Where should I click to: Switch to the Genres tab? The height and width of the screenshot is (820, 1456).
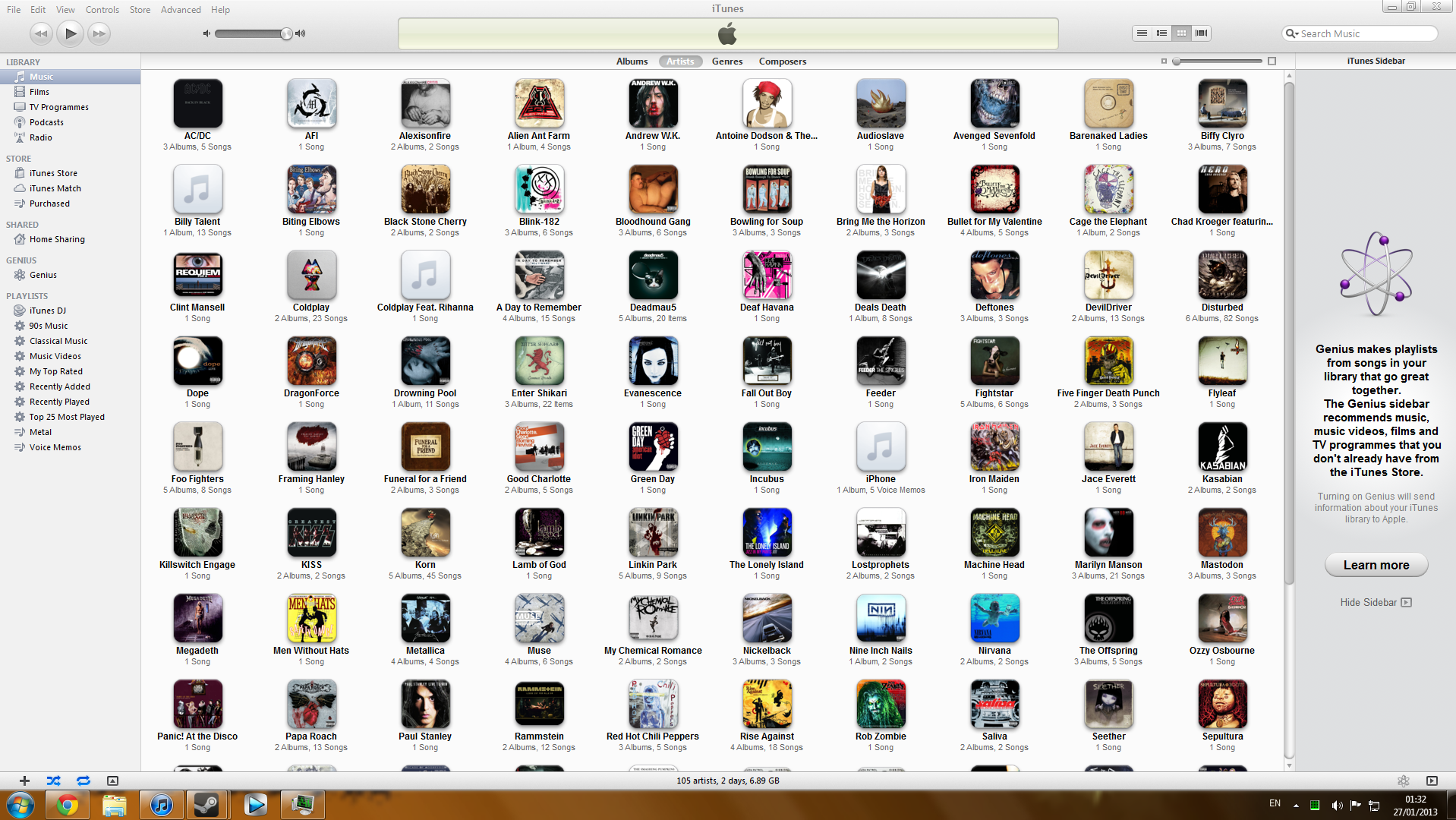tap(727, 61)
